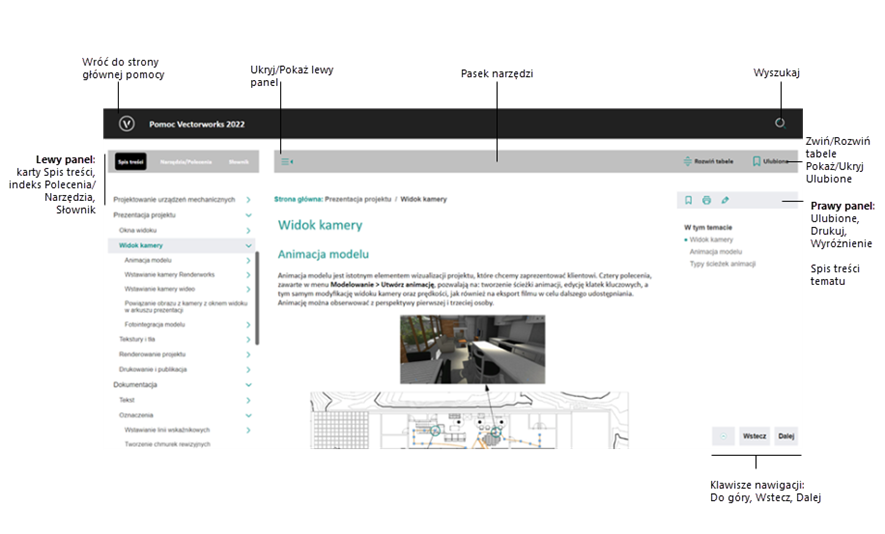Open the Narzędzia/Polecenia tab

click(x=186, y=162)
